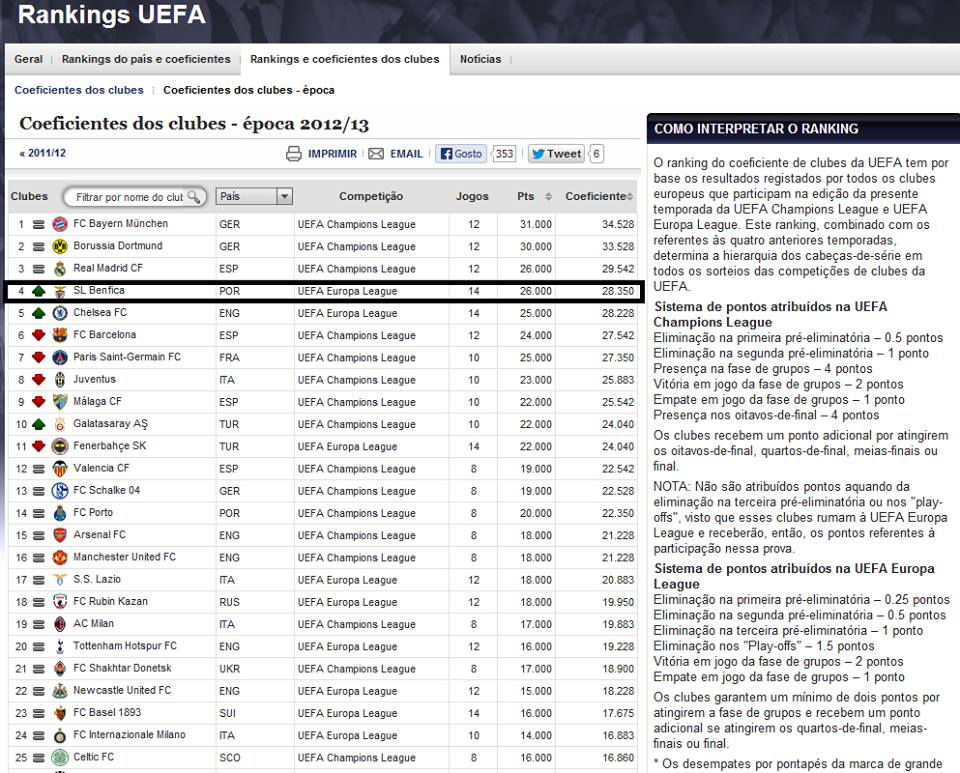Open the Notícias tab

point(481,59)
